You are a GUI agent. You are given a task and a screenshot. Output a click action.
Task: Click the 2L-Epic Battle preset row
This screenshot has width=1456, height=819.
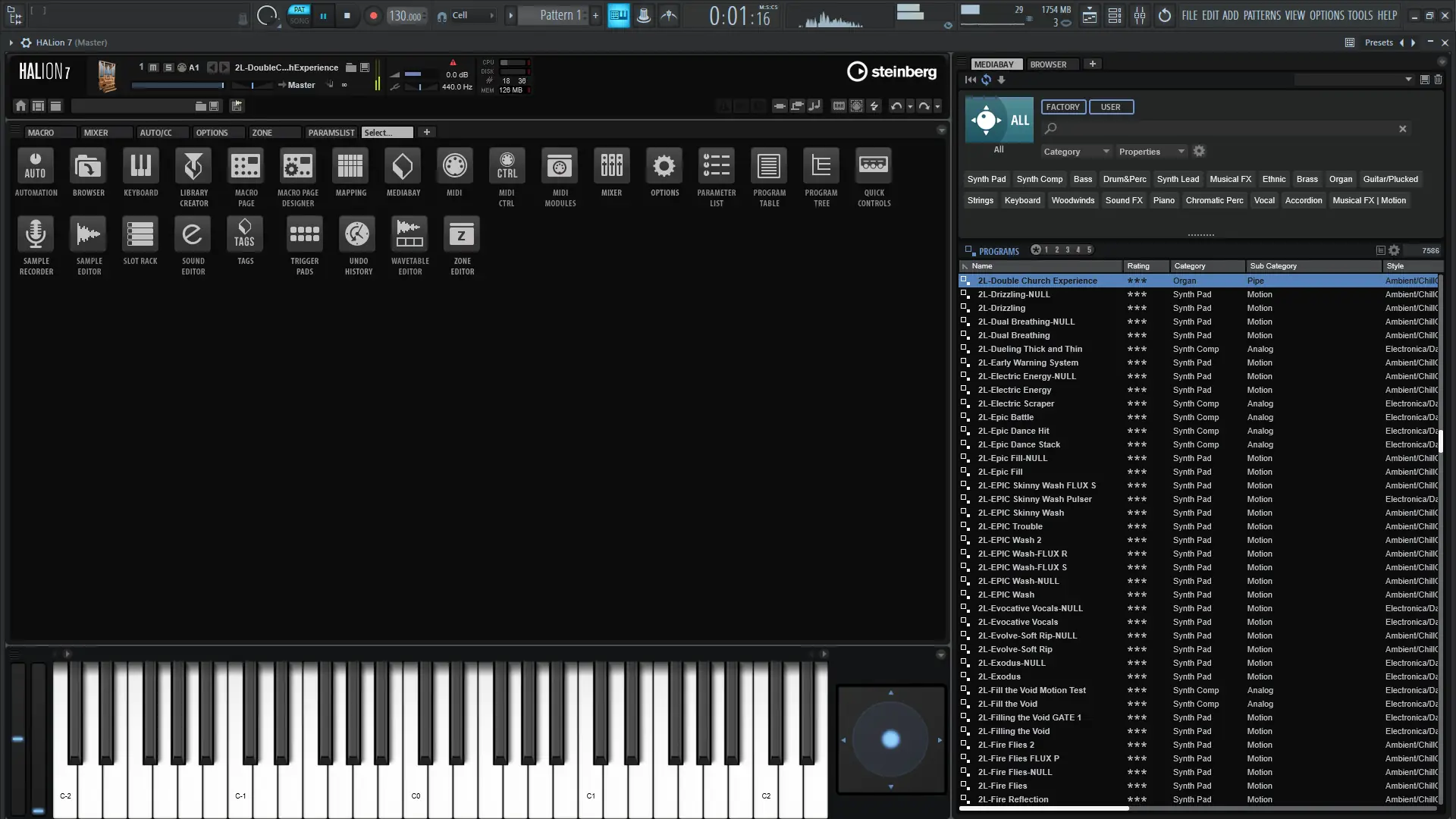click(x=1006, y=417)
